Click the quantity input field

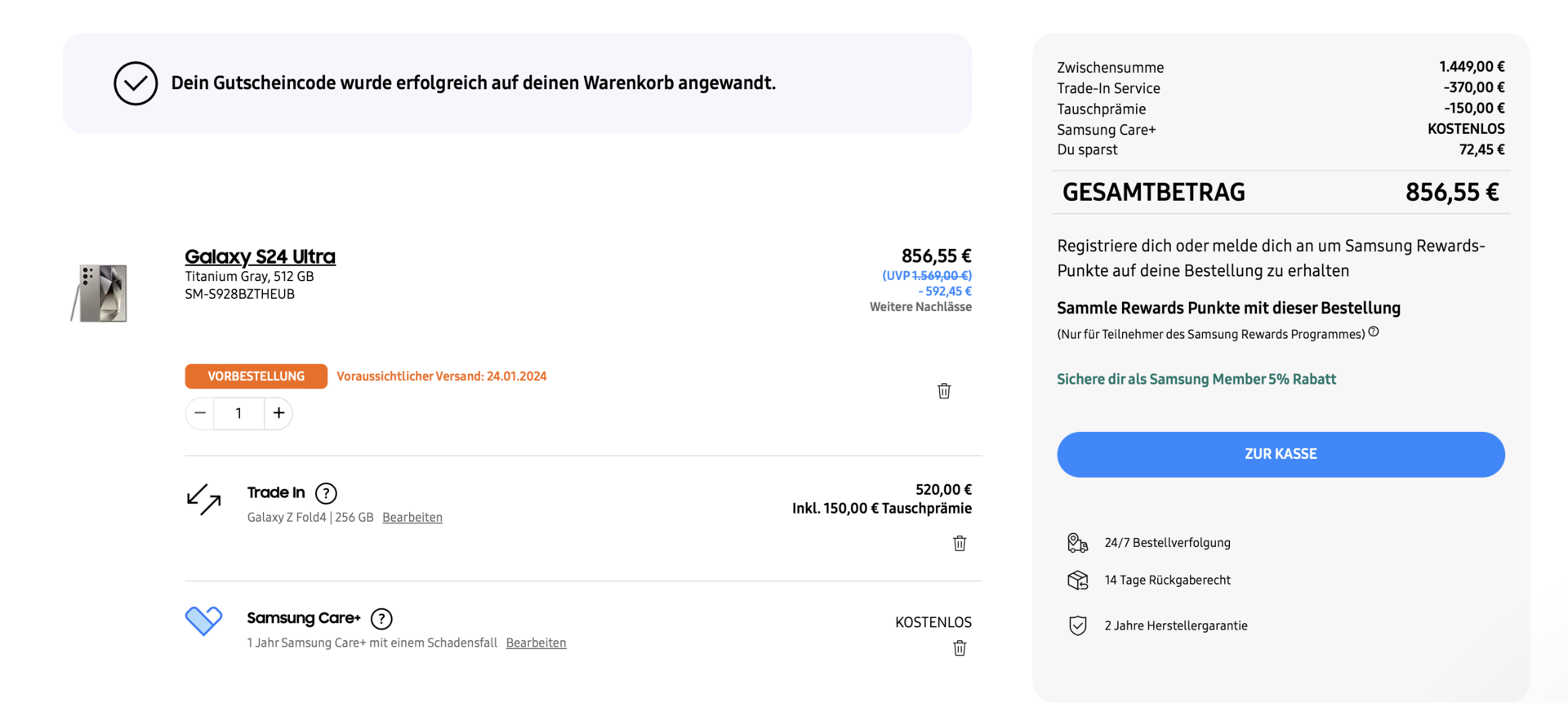tap(238, 413)
